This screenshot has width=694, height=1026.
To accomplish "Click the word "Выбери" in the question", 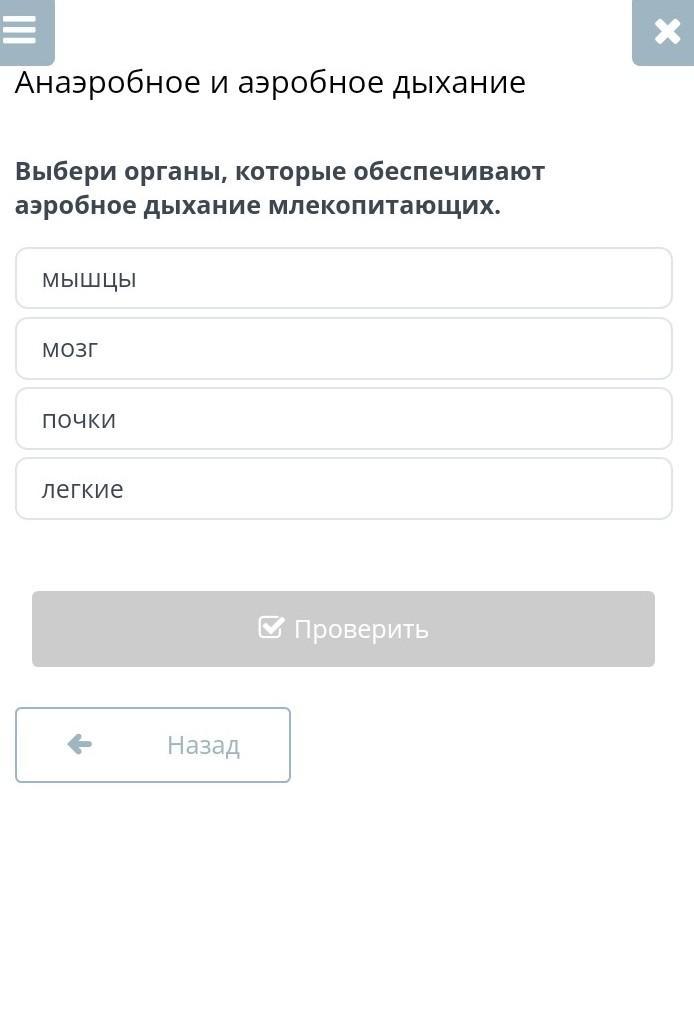I will coord(65,172).
